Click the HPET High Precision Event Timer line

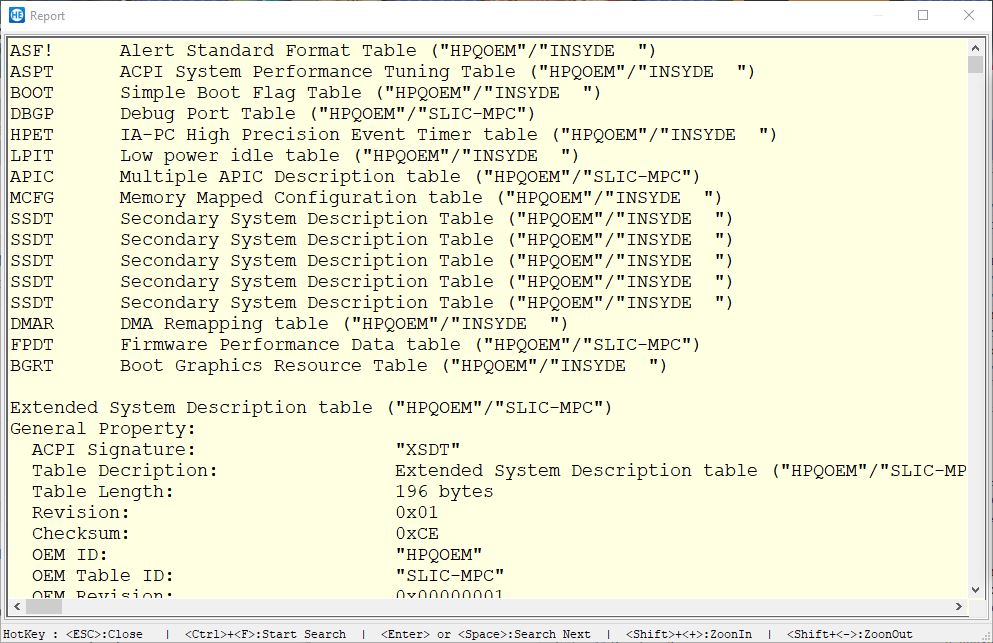click(x=392, y=135)
